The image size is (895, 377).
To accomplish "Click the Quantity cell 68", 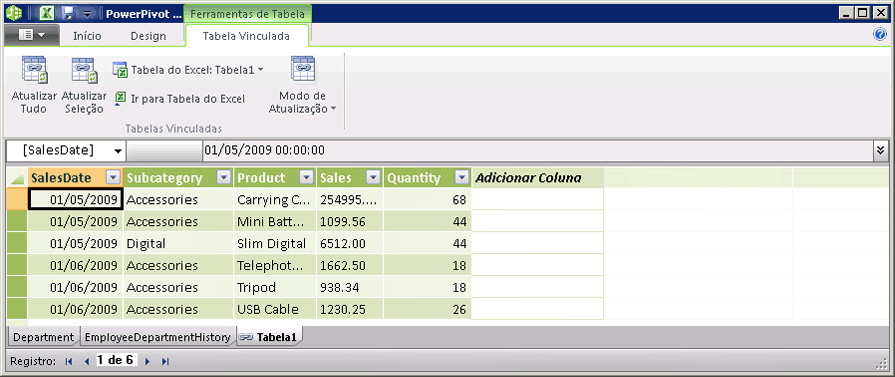I will click(x=428, y=199).
